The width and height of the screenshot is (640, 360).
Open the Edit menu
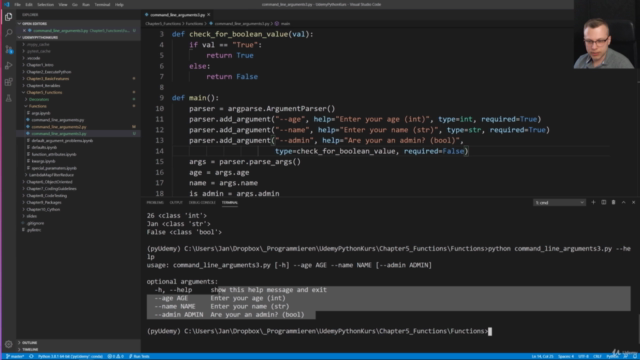point(29,4)
